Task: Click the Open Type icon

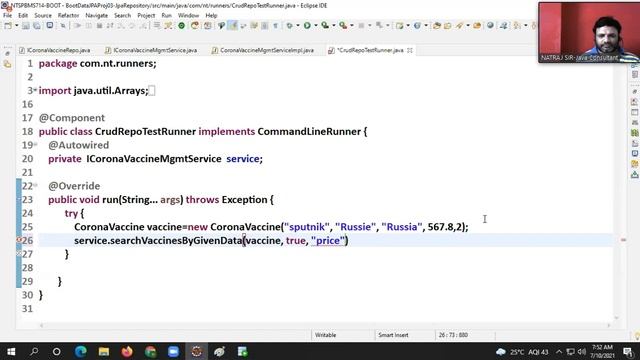Action: [x=437, y=26]
